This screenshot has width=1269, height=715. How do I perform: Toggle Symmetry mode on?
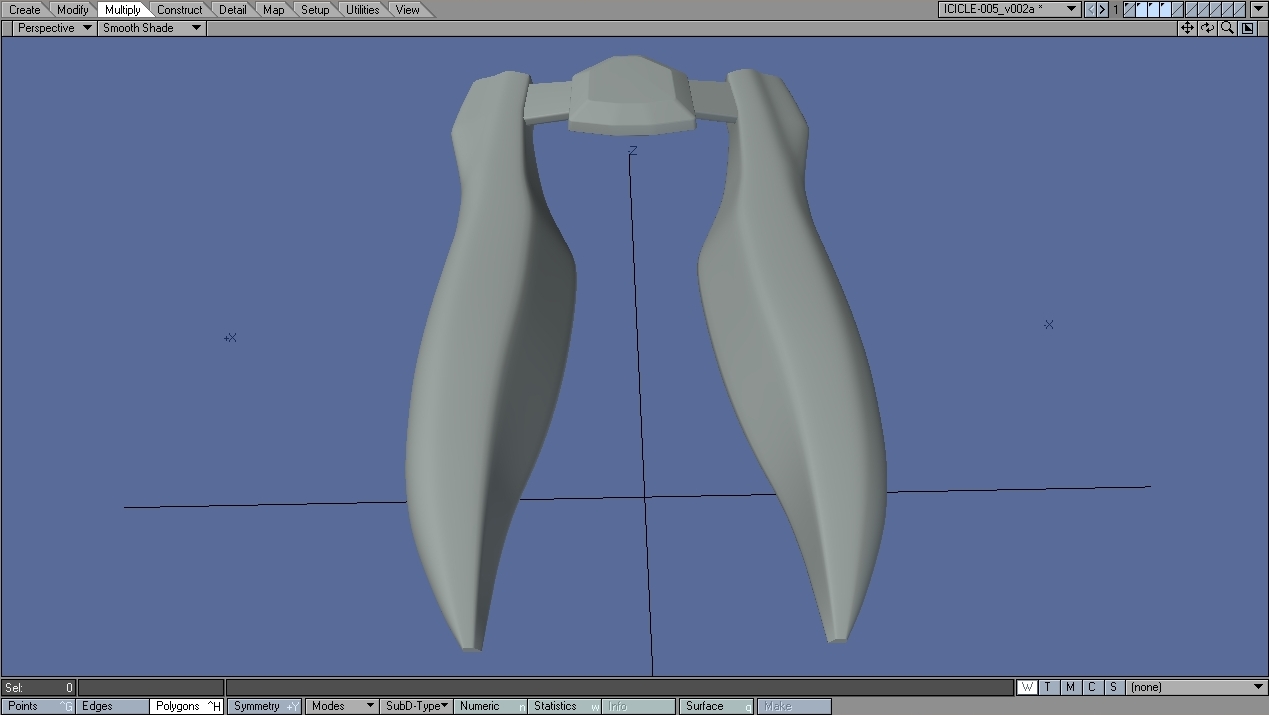265,706
